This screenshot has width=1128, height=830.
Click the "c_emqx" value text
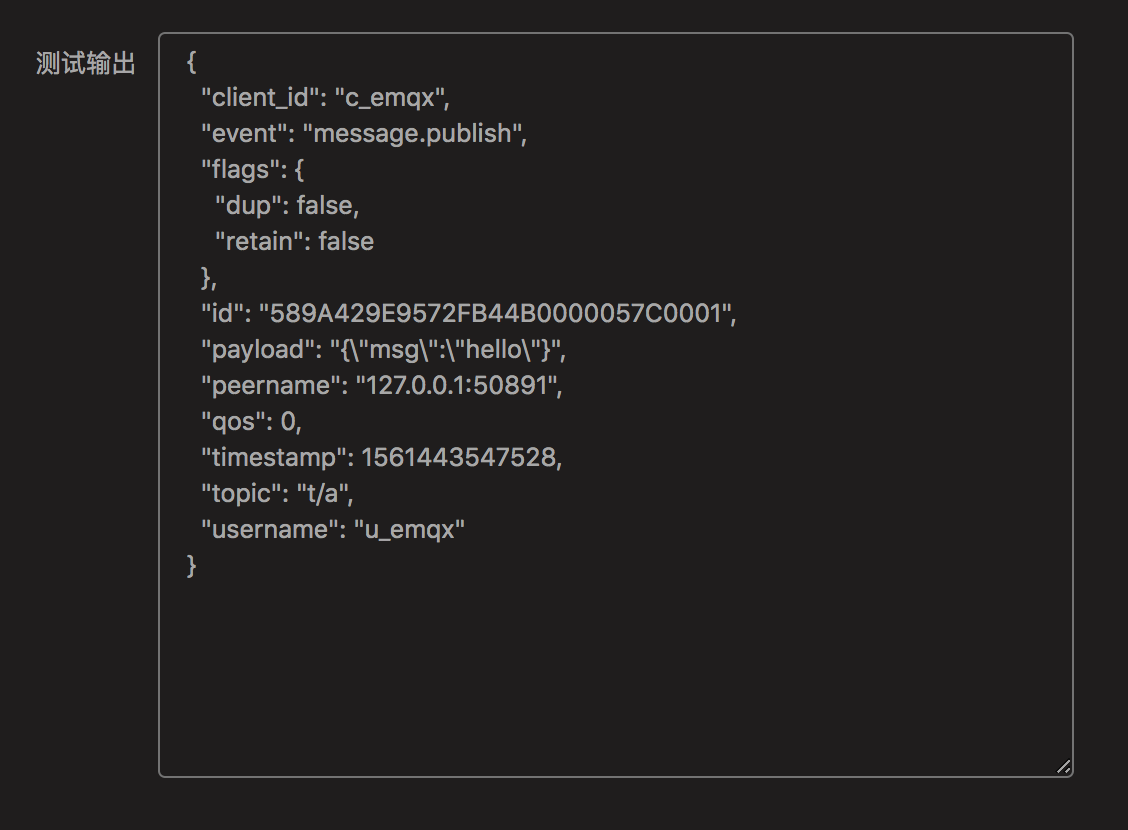click(x=390, y=98)
